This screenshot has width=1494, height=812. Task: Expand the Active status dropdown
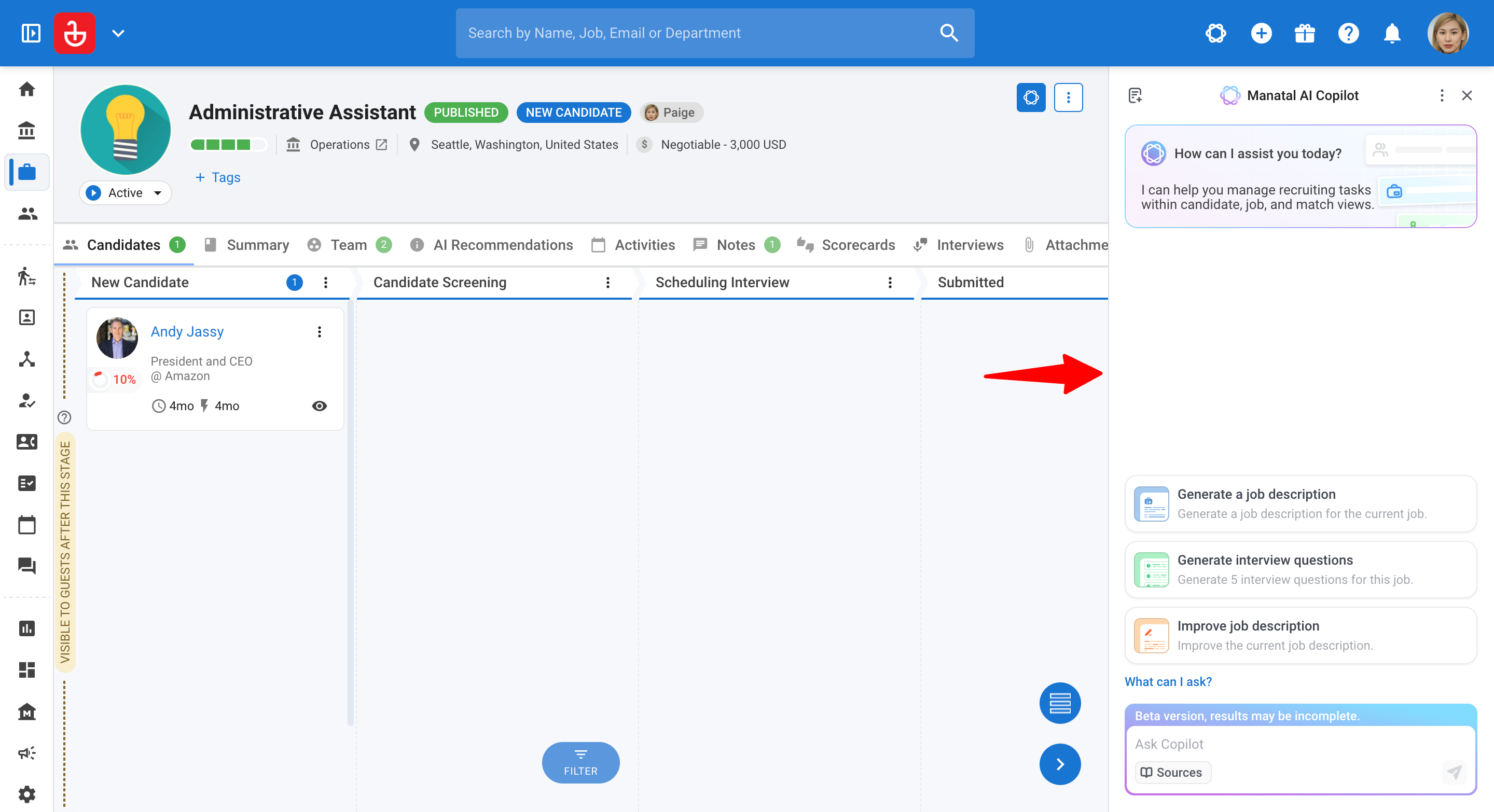point(125,193)
